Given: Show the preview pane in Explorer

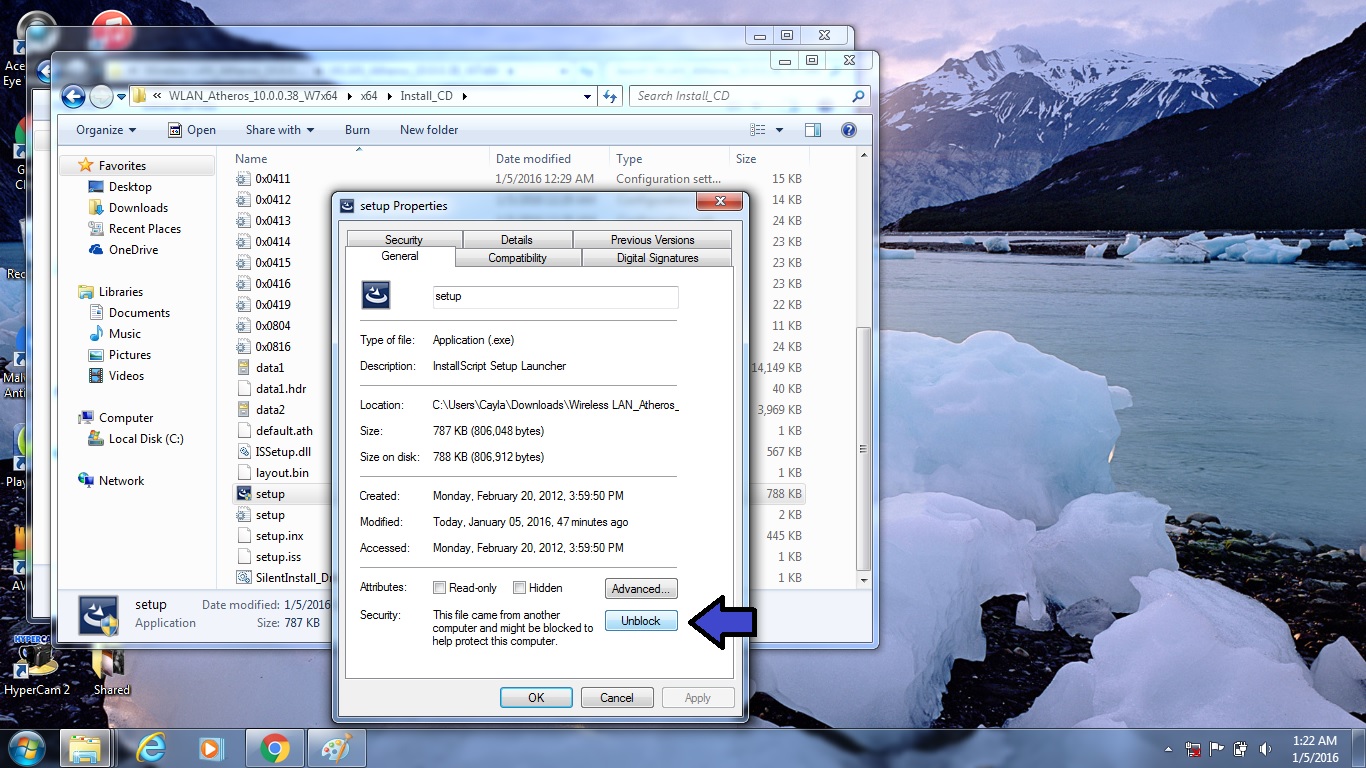Looking at the screenshot, I should [812, 130].
